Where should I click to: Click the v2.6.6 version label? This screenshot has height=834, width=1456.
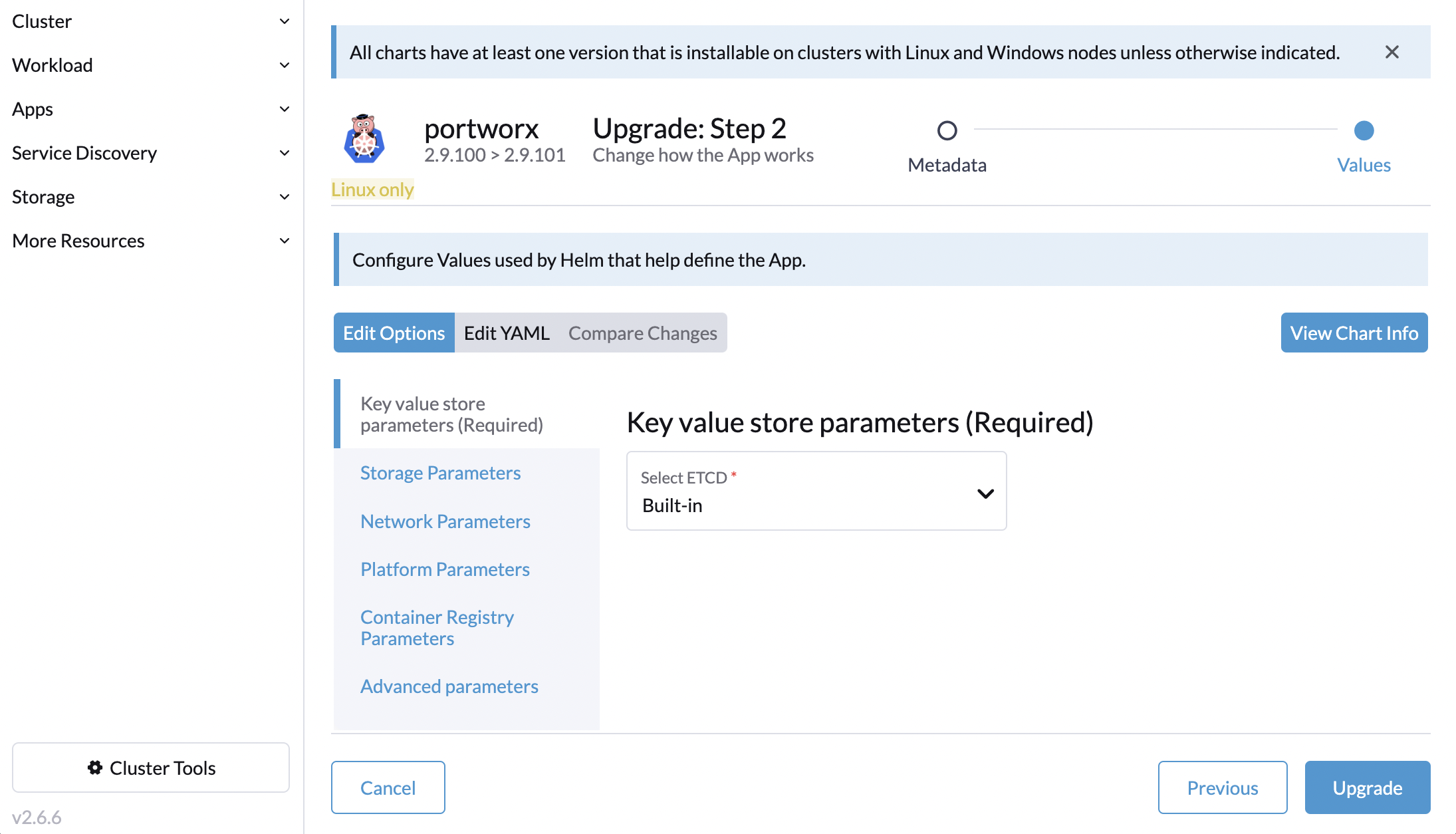click(37, 817)
